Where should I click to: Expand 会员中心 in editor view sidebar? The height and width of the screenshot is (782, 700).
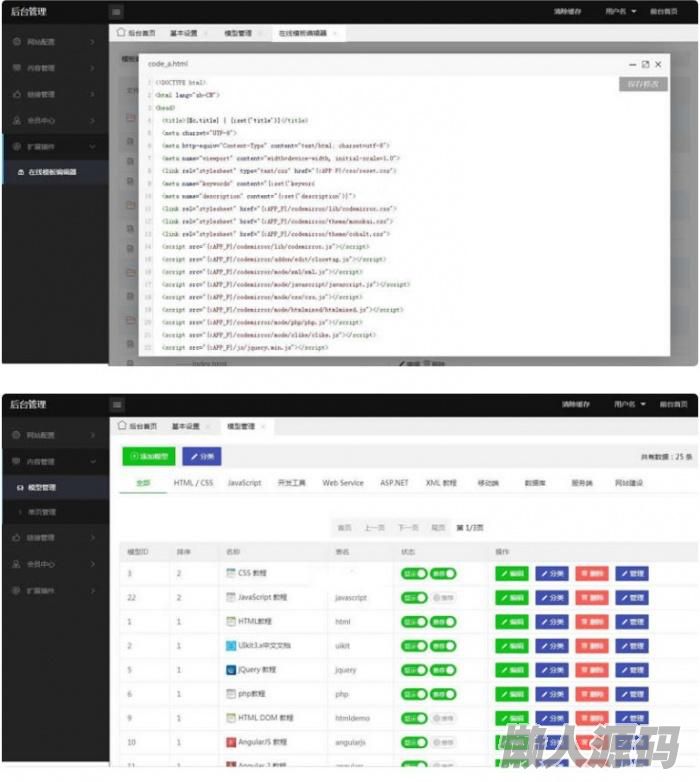tap(92, 120)
